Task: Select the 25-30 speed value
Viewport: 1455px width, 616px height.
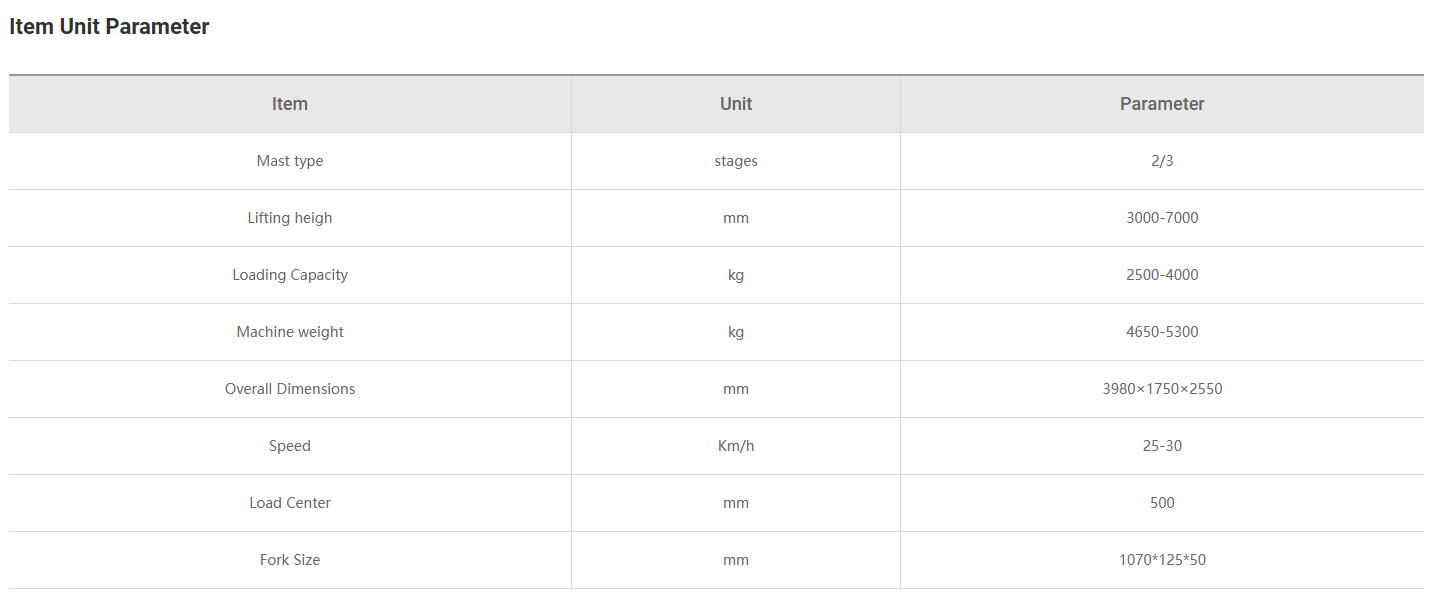Action: point(1162,446)
